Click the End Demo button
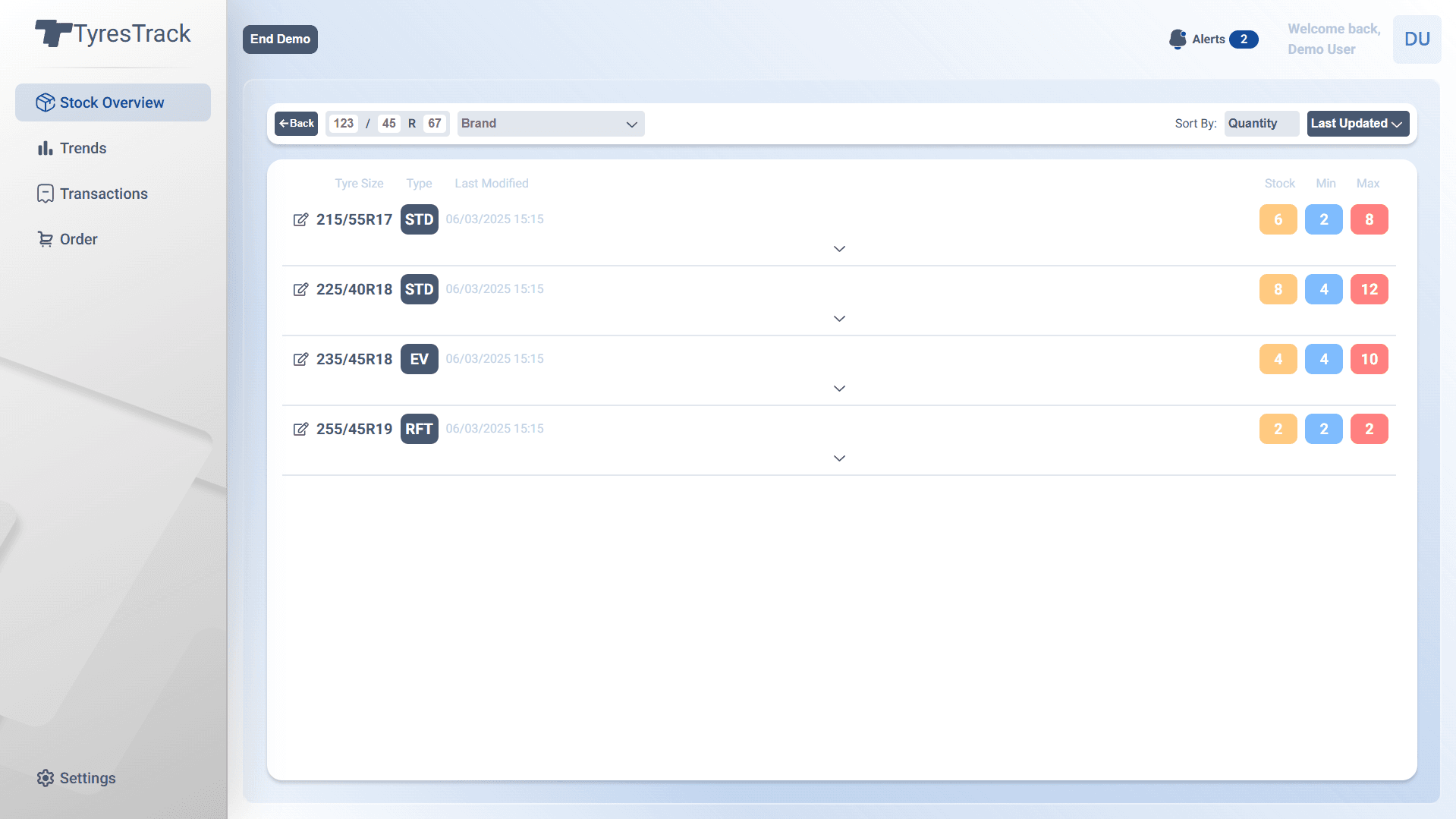The height and width of the screenshot is (819, 1456). point(280,39)
